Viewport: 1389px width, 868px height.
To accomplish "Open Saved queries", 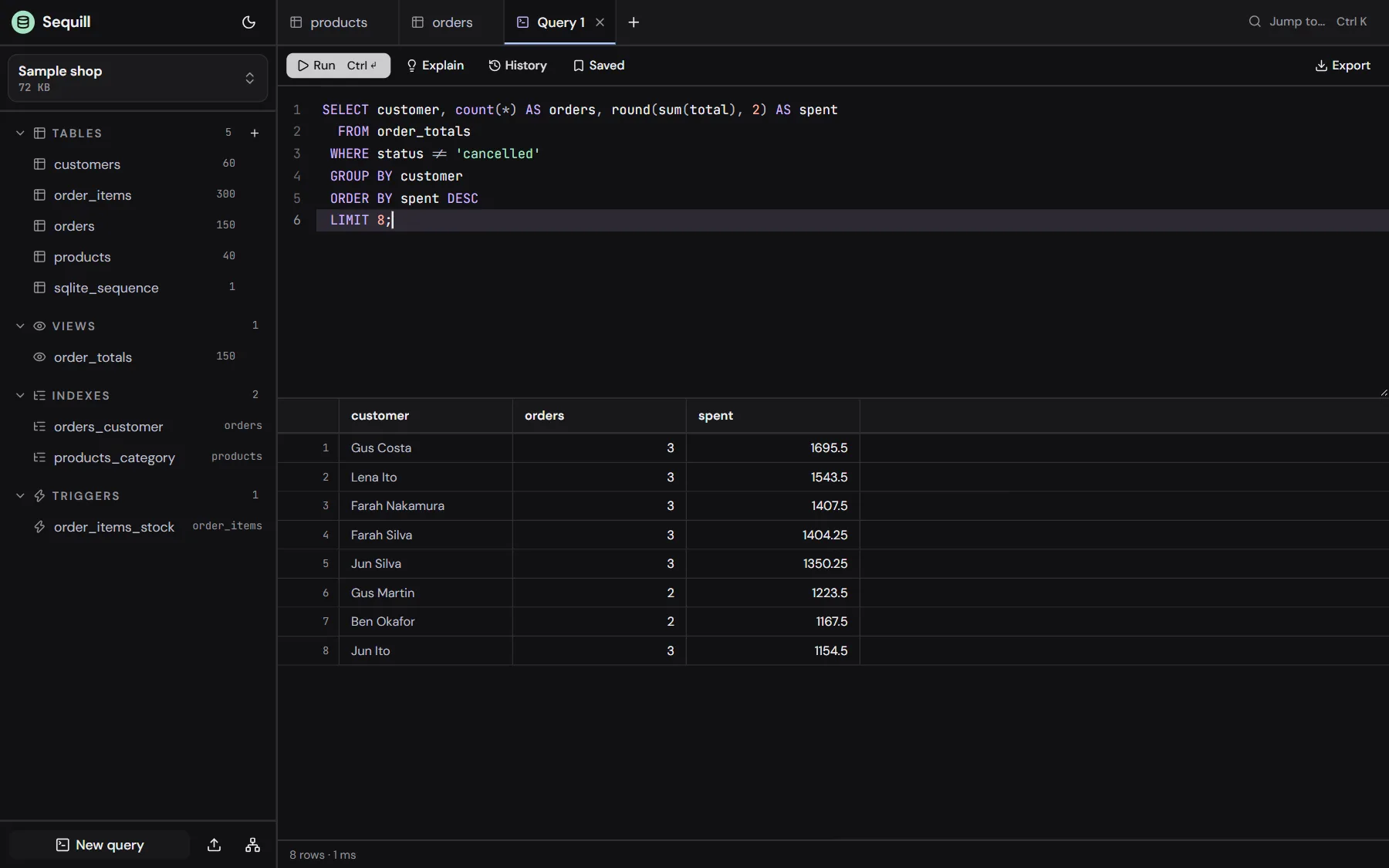I will (x=599, y=66).
